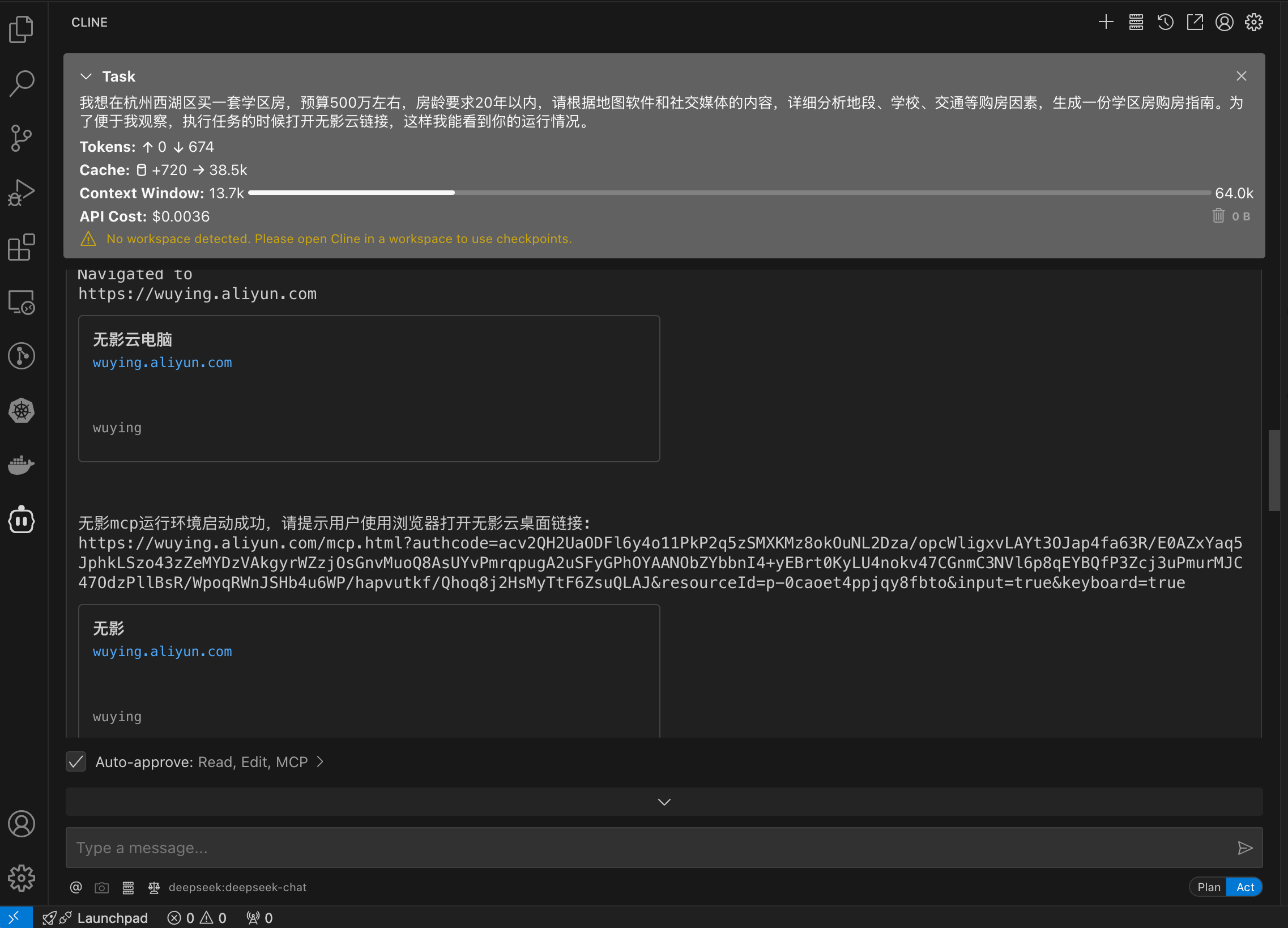Switch to Act mode
Screen dimensions: 1288x928
coord(1244,887)
